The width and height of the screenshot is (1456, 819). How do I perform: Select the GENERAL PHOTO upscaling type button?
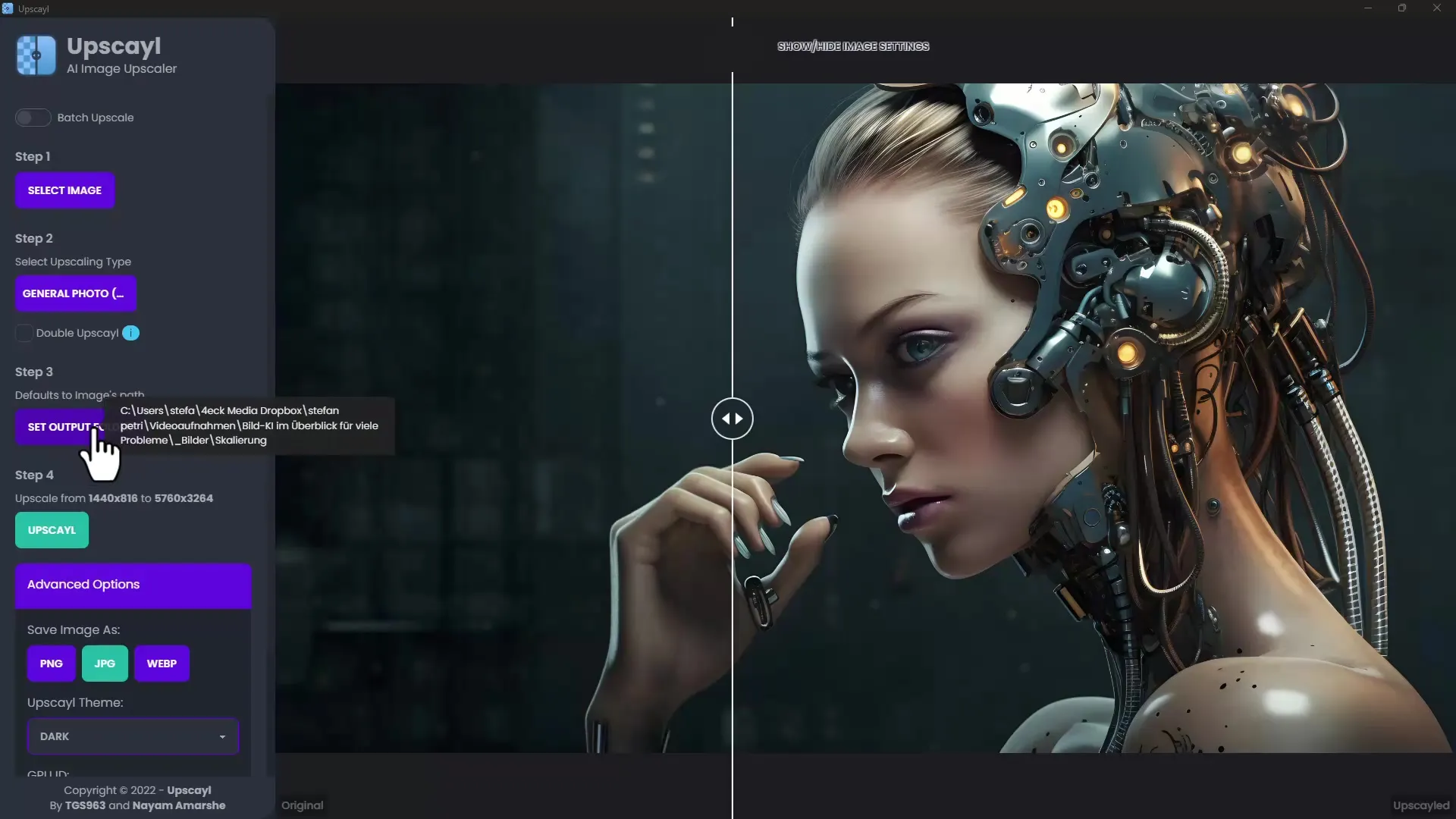coord(74,293)
